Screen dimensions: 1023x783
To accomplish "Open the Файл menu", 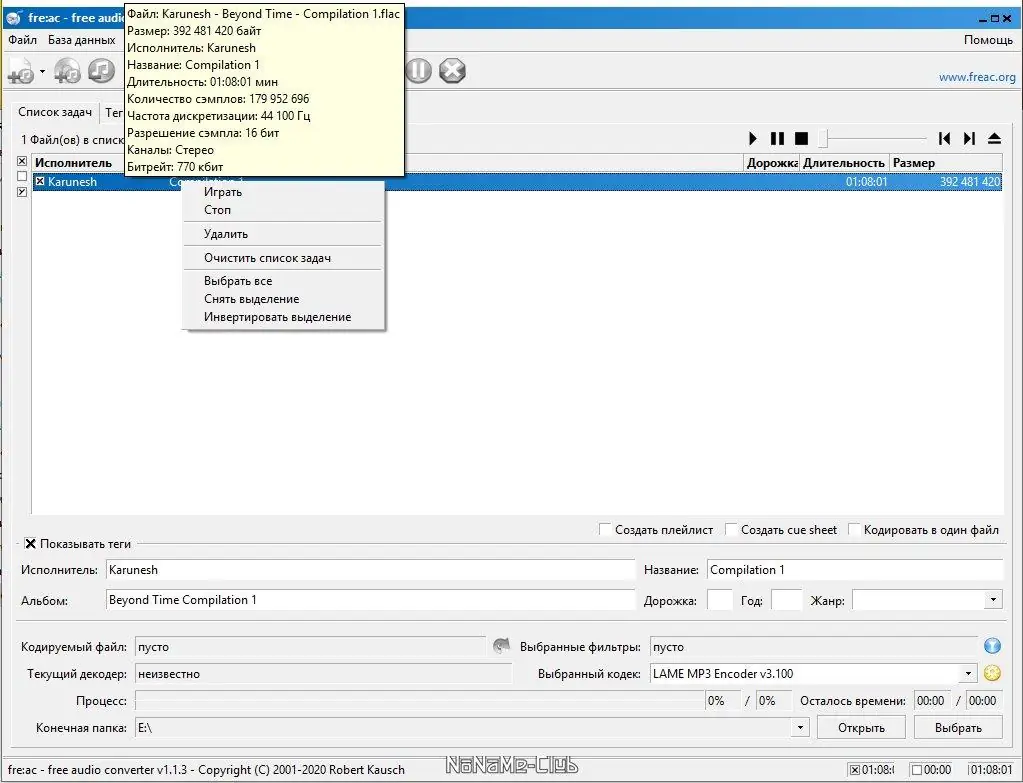I will coord(21,40).
